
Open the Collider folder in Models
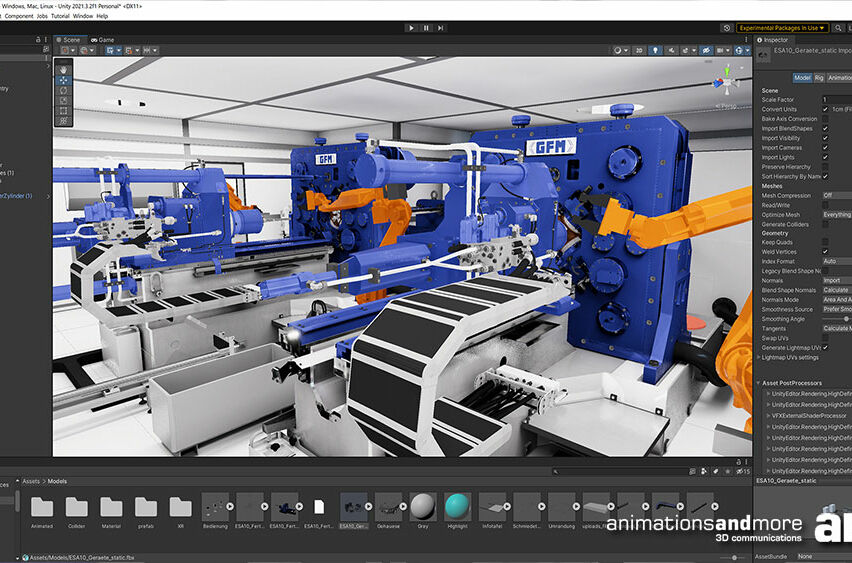click(x=77, y=511)
